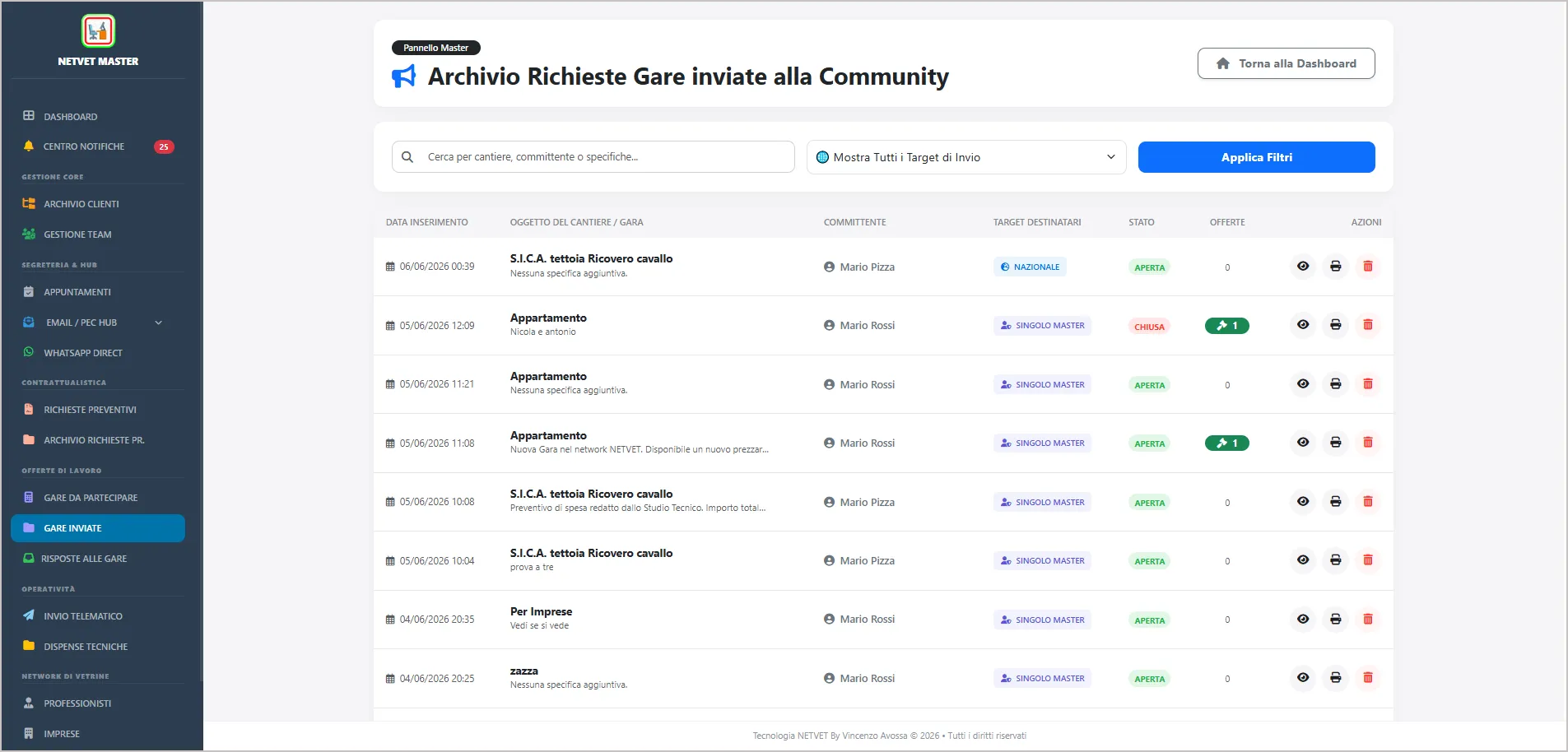This screenshot has height=752, width=1568.
Task: Print the 05/06/2026 10:04 'prova a tre' request
Action: (x=1336, y=560)
